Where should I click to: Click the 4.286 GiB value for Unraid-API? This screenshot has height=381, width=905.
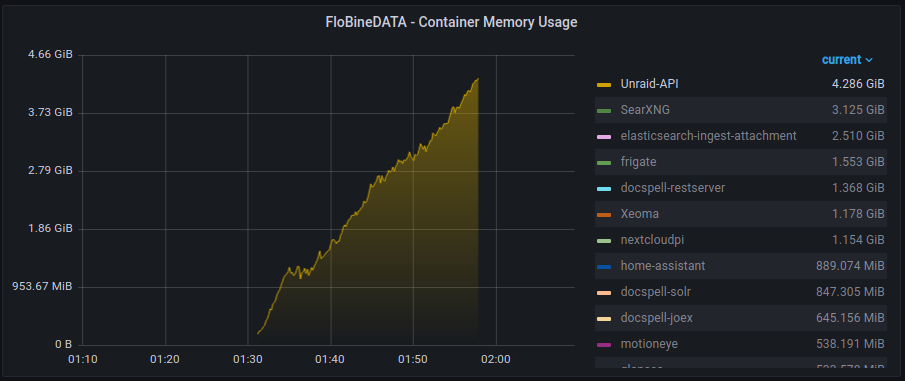pyautogui.click(x=858, y=84)
